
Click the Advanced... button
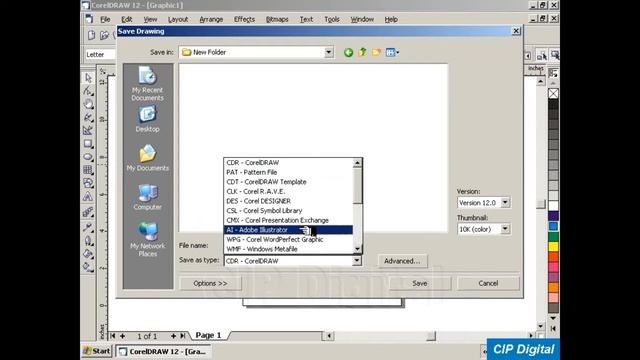(x=402, y=261)
